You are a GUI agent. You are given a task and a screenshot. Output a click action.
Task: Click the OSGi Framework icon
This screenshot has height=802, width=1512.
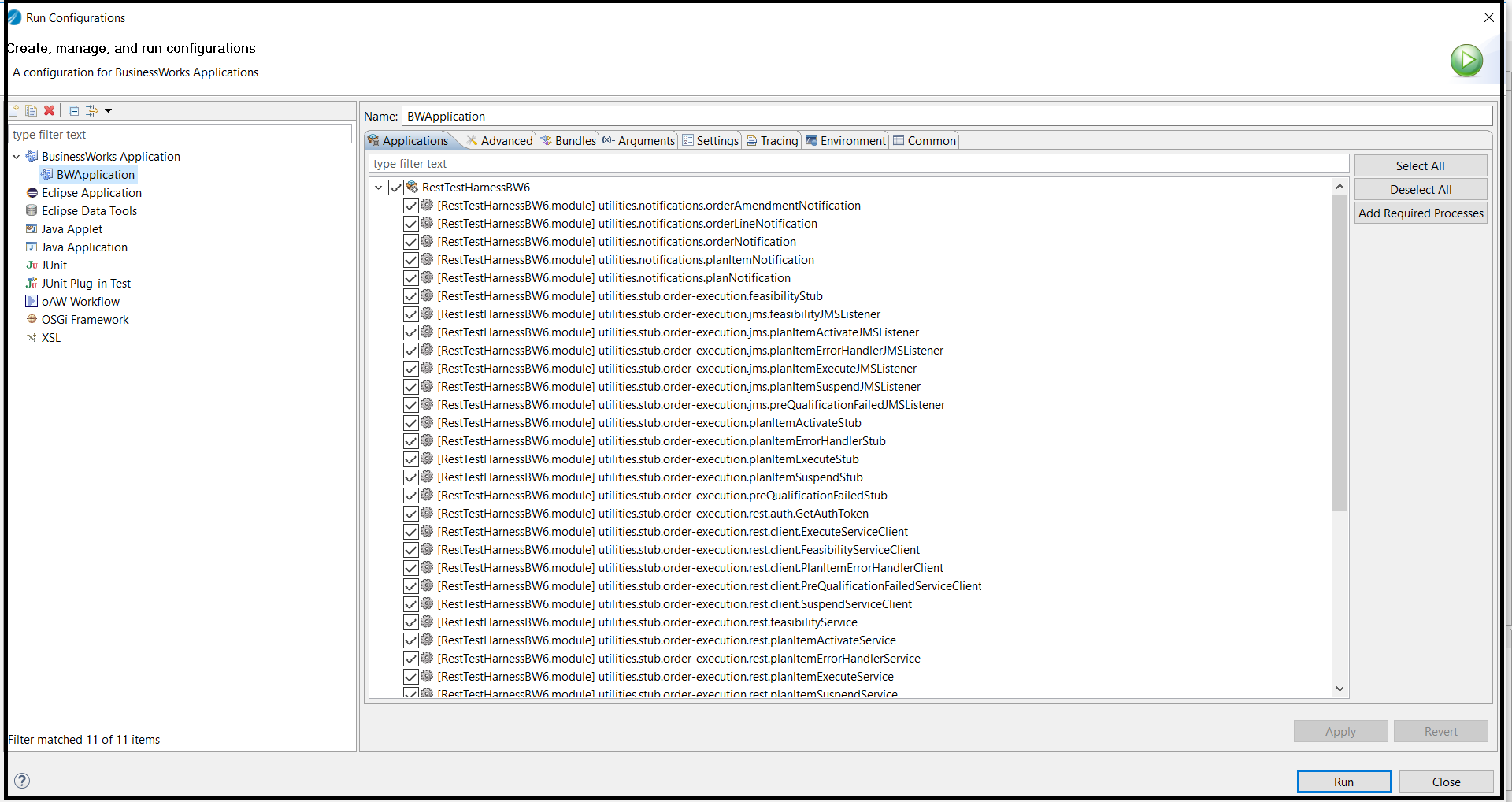(x=31, y=319)
